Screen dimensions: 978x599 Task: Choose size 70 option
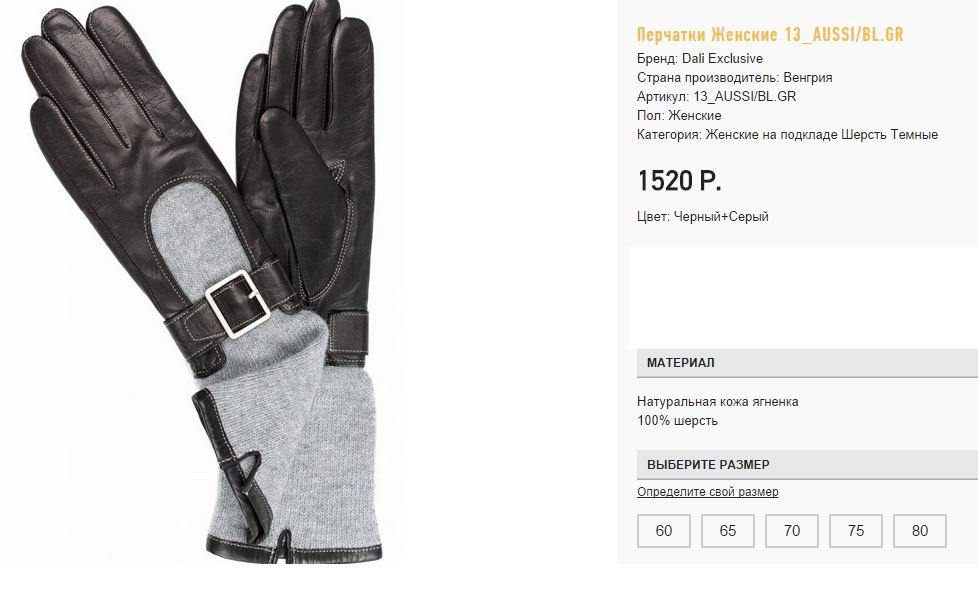(792, 531)
